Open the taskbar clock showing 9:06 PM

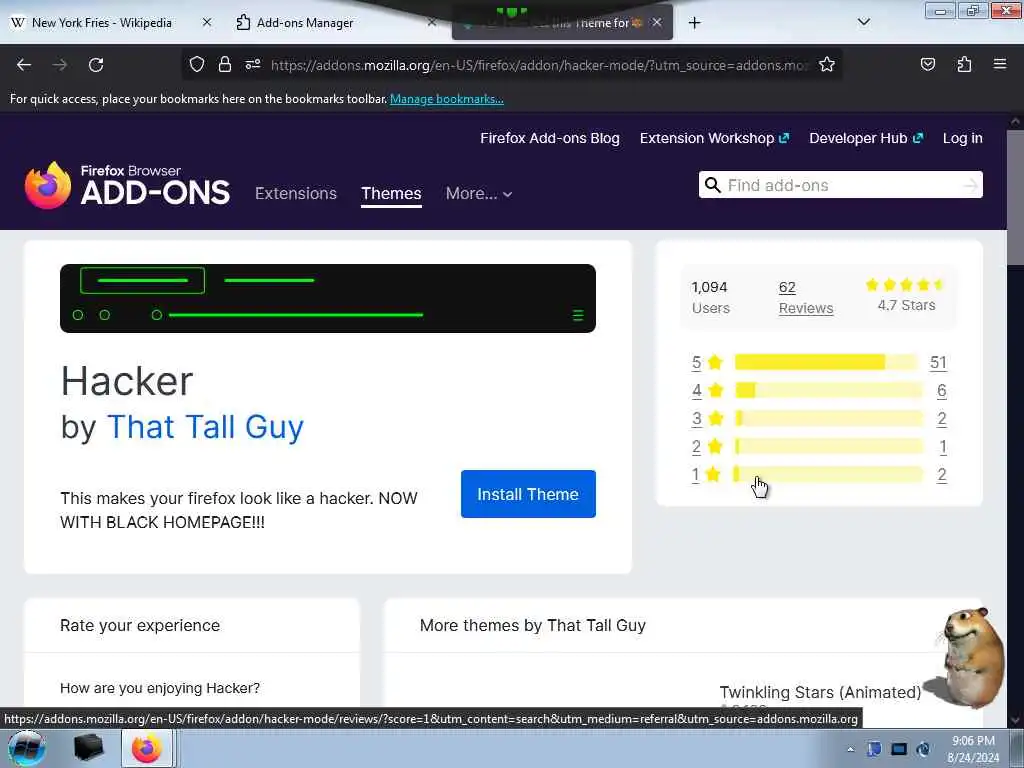pyautogui.click(x=973, y=749)
